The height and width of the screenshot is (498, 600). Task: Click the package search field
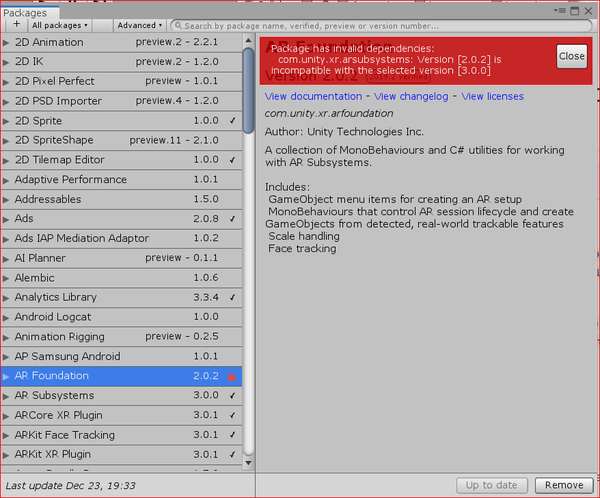coord(381,26)
